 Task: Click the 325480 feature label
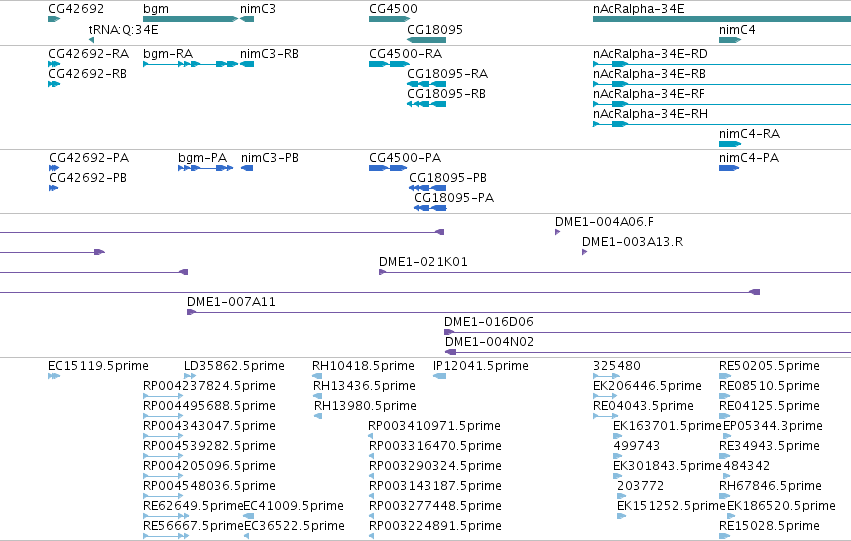click(x=617, y=366)
